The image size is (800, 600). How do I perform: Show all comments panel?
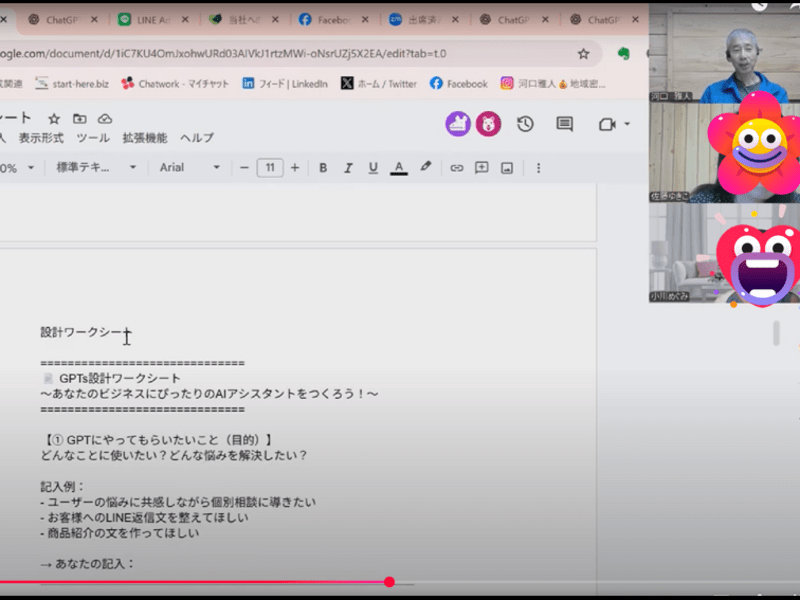[x=565, y=124]
